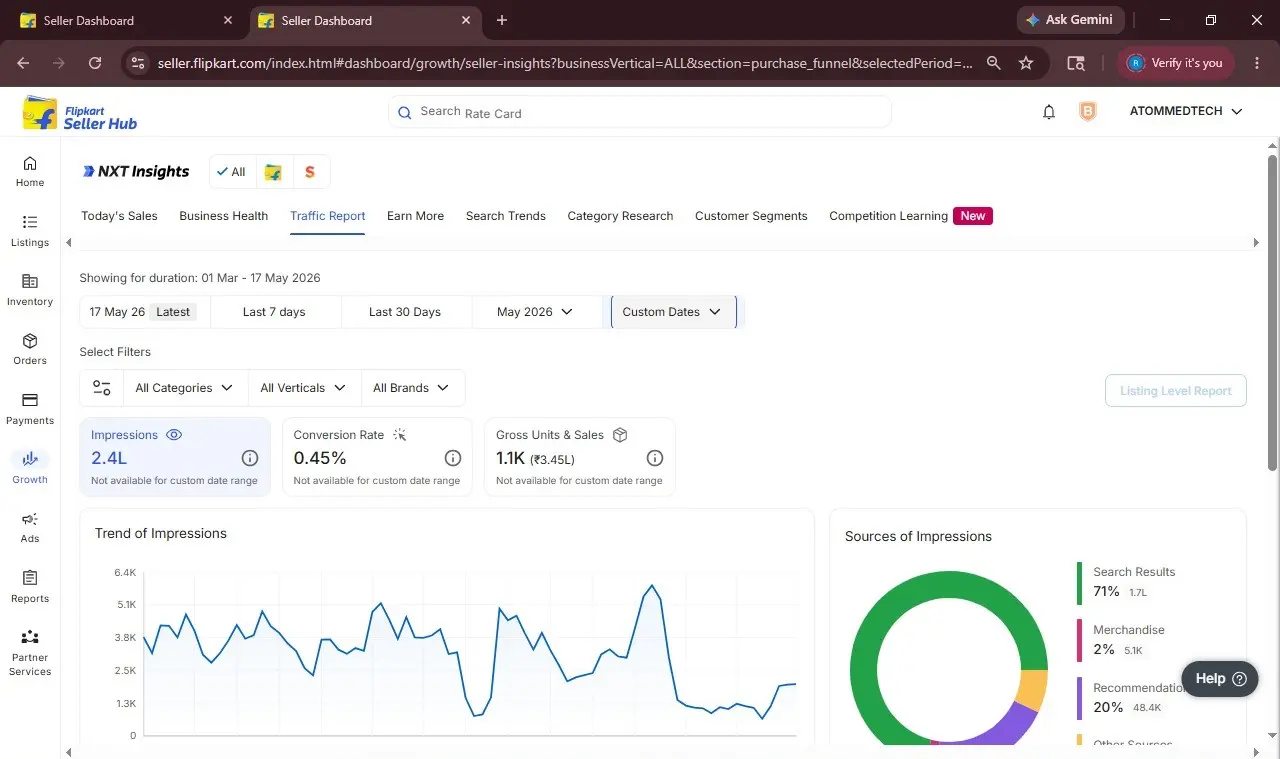This screenshot has width=1280, height=759.
Task: Show info for the Conversion Rate card
Action: tap(453, 458)
